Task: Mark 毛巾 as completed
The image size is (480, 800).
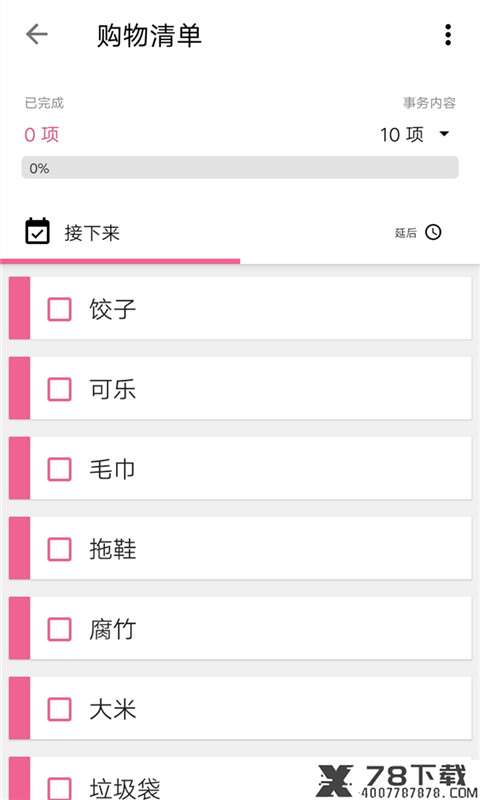Action: (59, 469)
